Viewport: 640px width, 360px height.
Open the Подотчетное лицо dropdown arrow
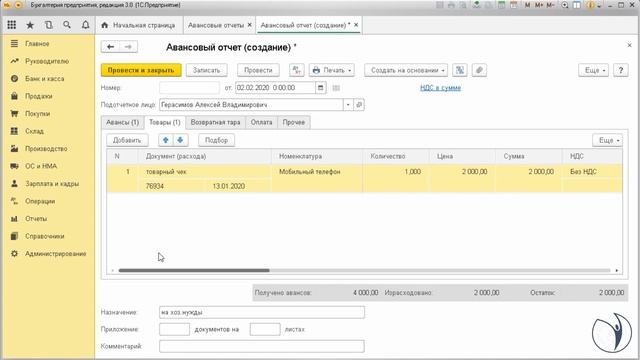tap(348, 105)
